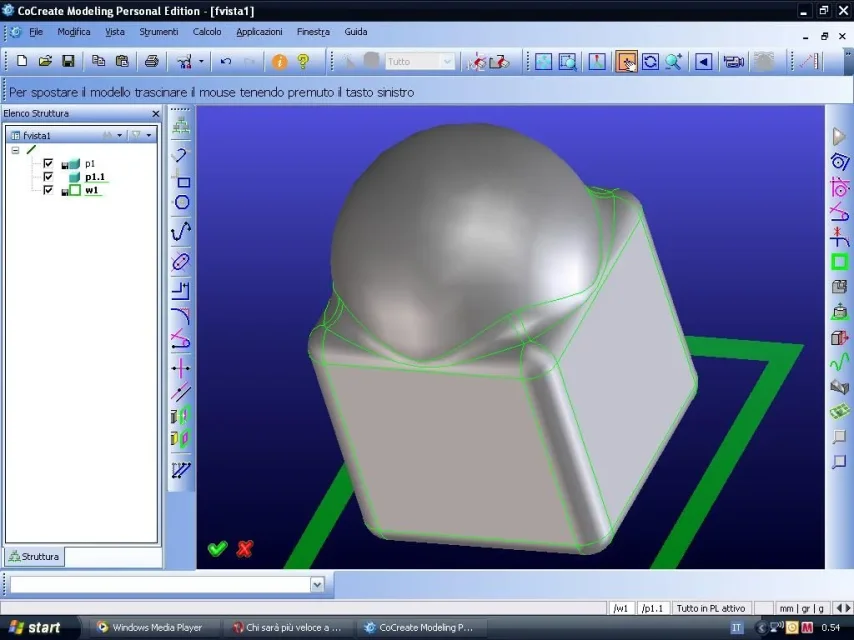Print using the printer icon
Viewport: 854px width, 640px height.
[x=152, y=61]
